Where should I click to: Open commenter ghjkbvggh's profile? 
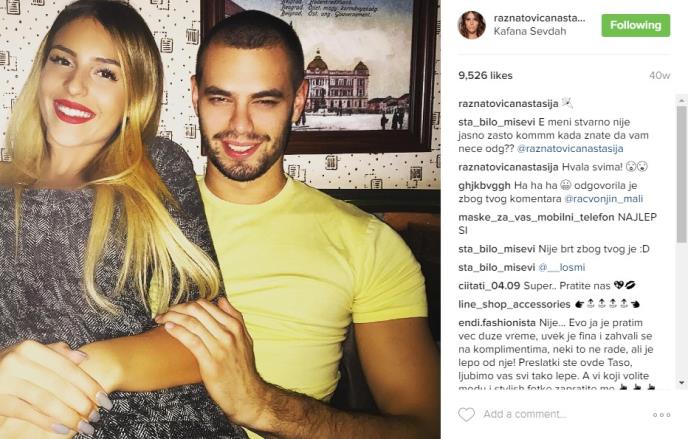484,186
